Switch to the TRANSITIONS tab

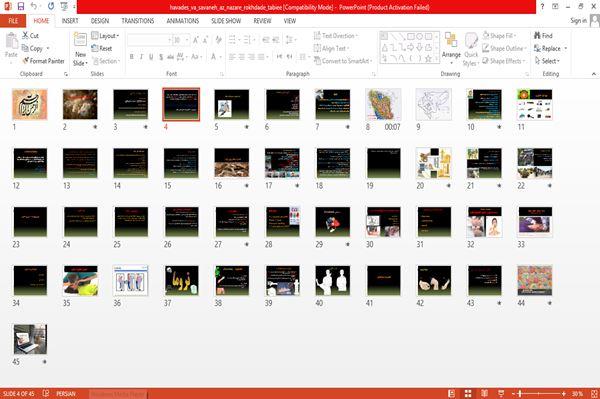coord(138,21)
